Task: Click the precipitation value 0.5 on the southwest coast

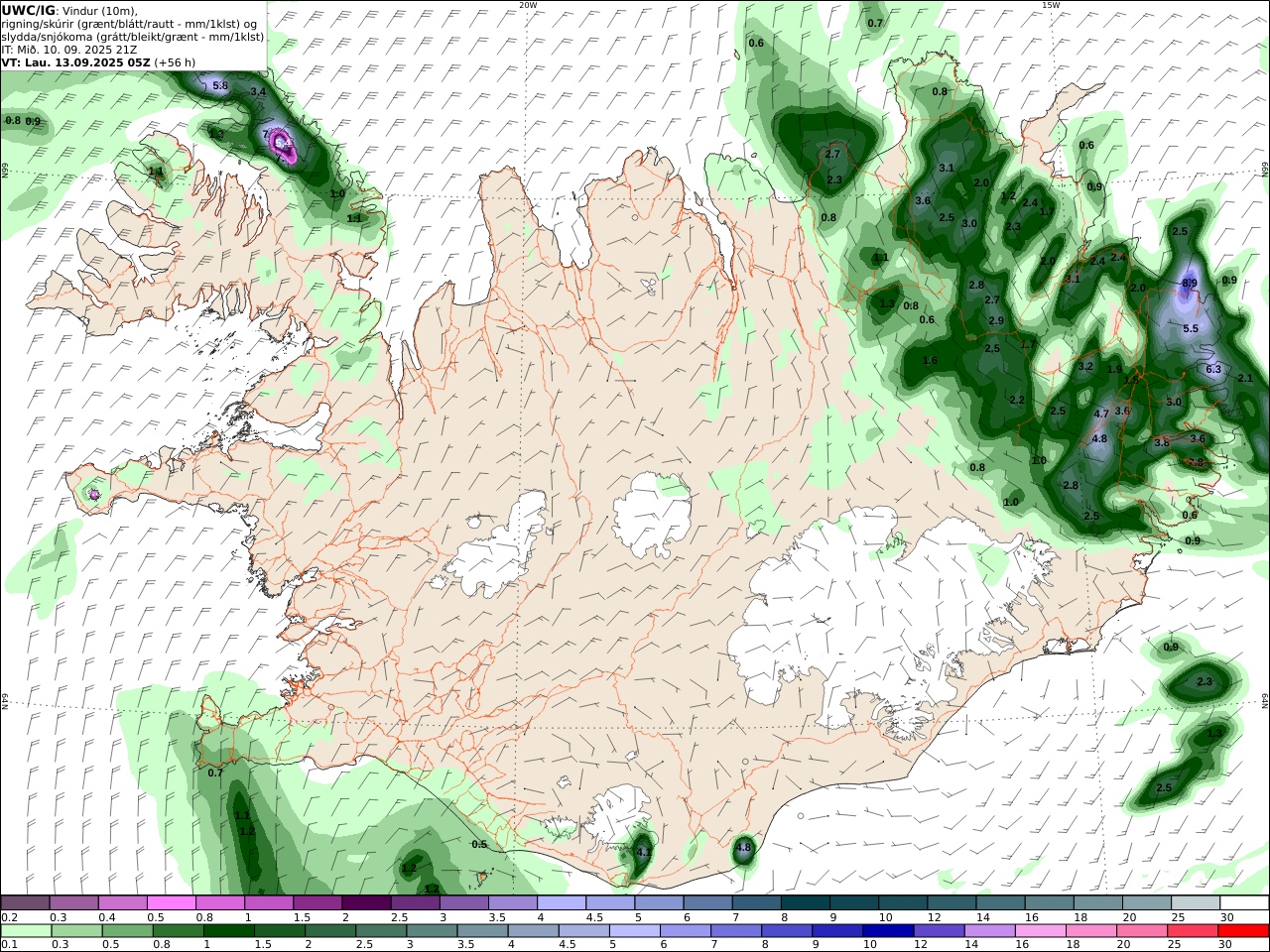Action: pos(479,844)
